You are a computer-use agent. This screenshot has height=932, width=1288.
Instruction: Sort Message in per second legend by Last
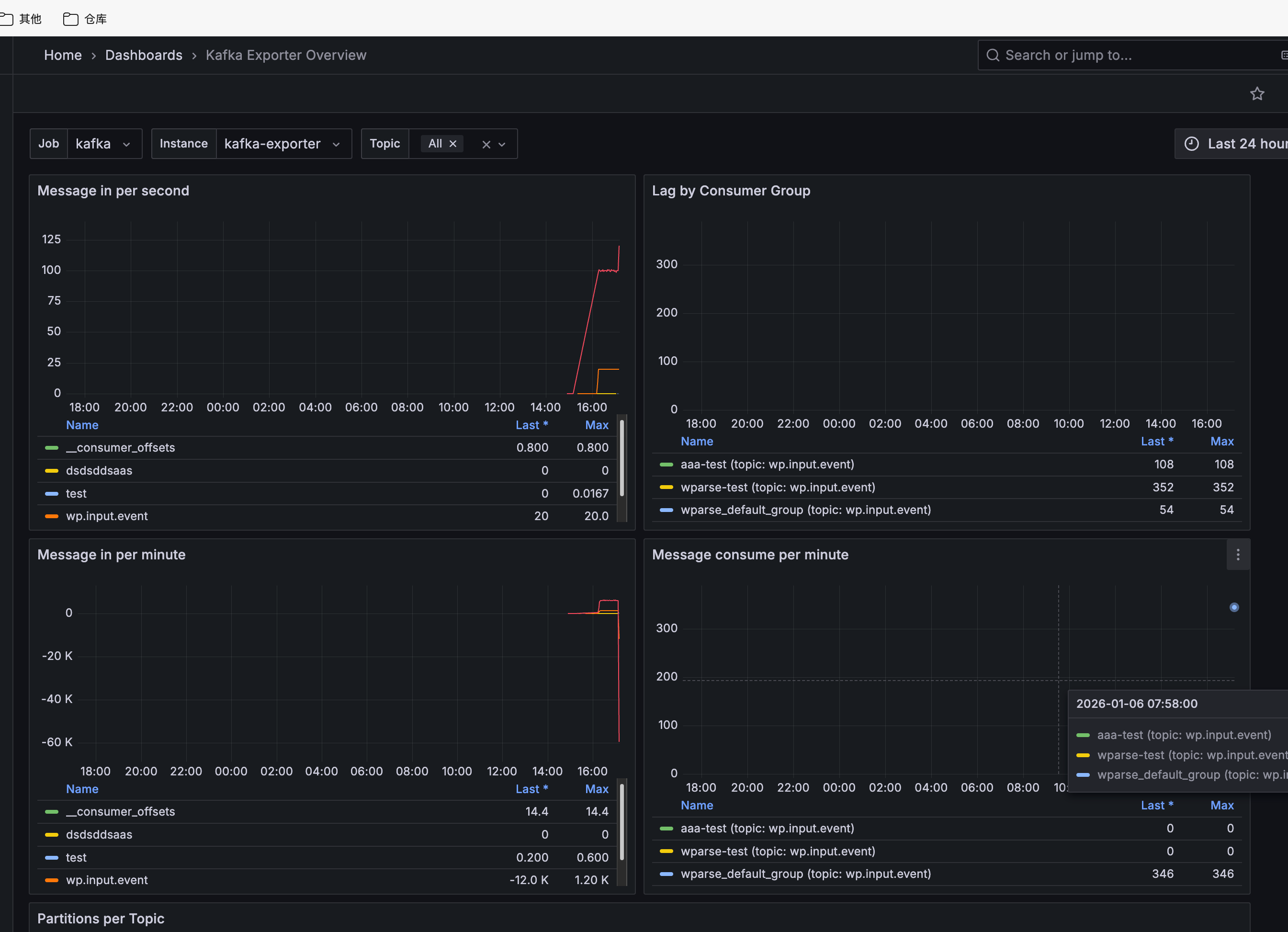531,425
